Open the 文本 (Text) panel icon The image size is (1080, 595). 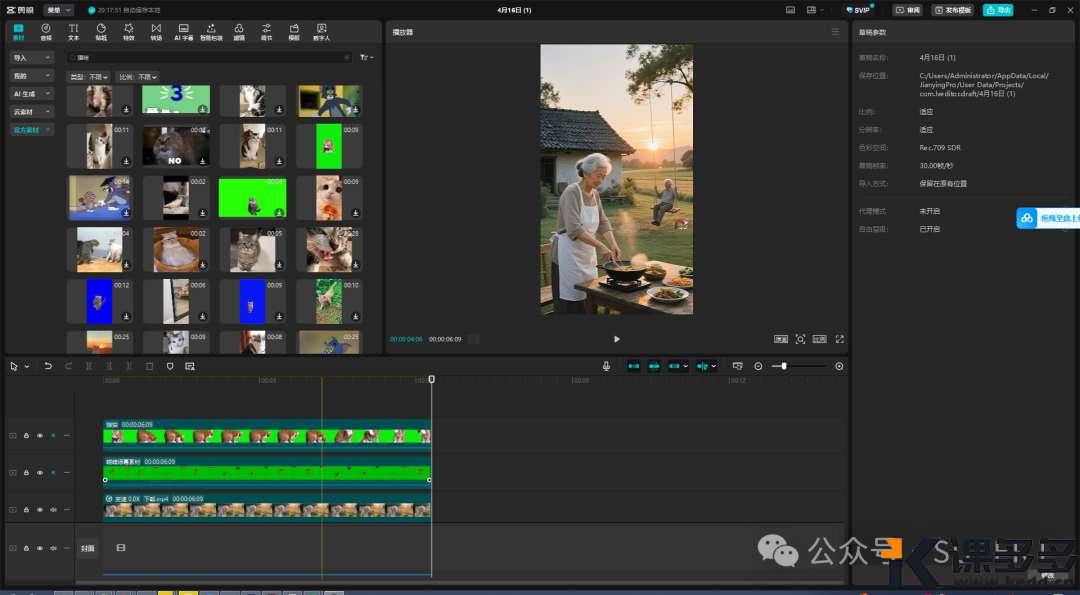pos(73,32)
